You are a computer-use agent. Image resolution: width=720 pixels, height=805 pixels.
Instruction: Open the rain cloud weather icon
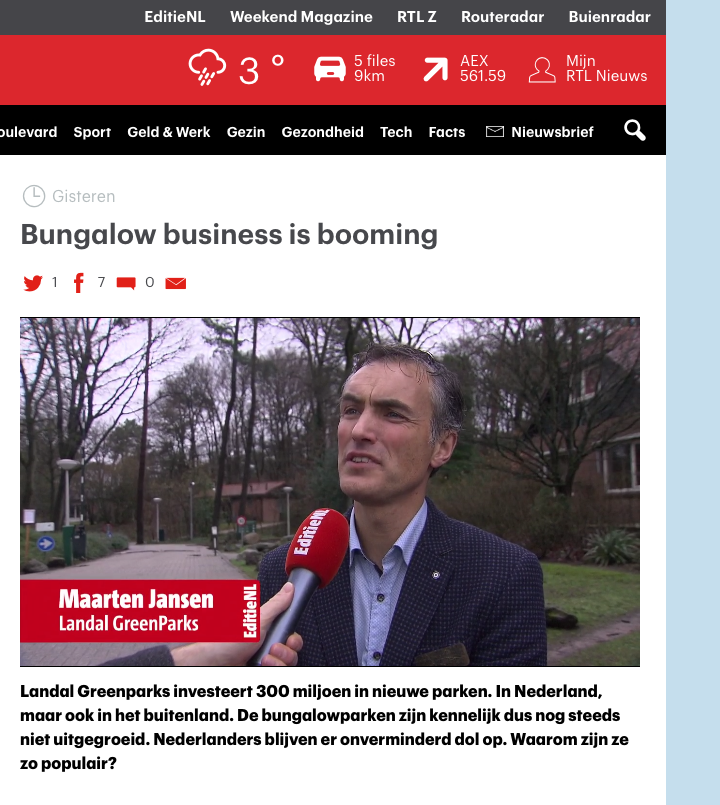tap(207, 67)
